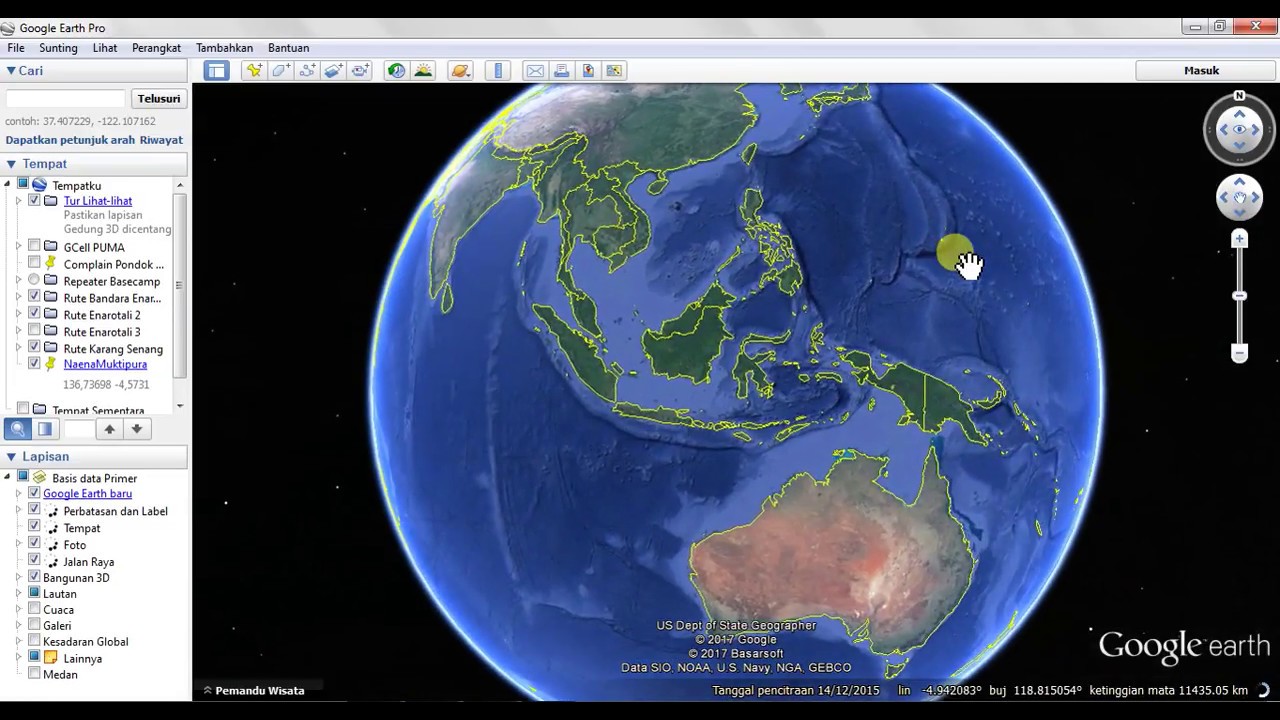Select the Add Polygon tool
Image resolution: width=1280 pixels, height=720 pixels.
[281, 71]
